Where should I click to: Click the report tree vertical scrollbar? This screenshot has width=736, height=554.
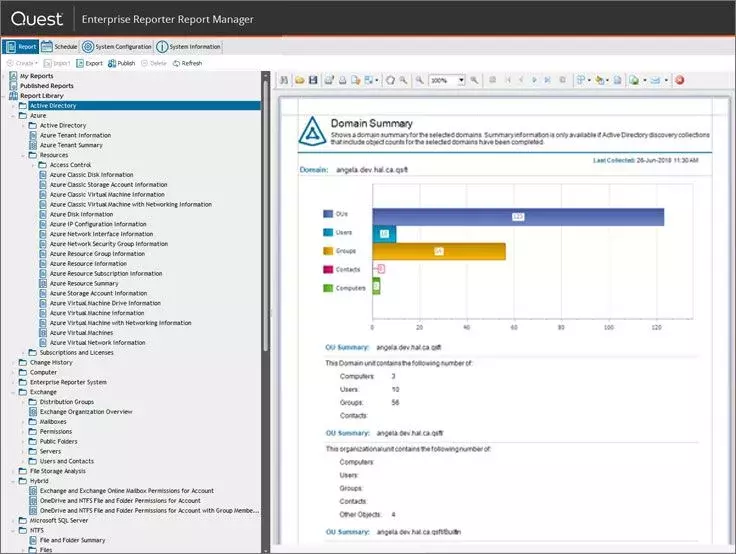266,211
